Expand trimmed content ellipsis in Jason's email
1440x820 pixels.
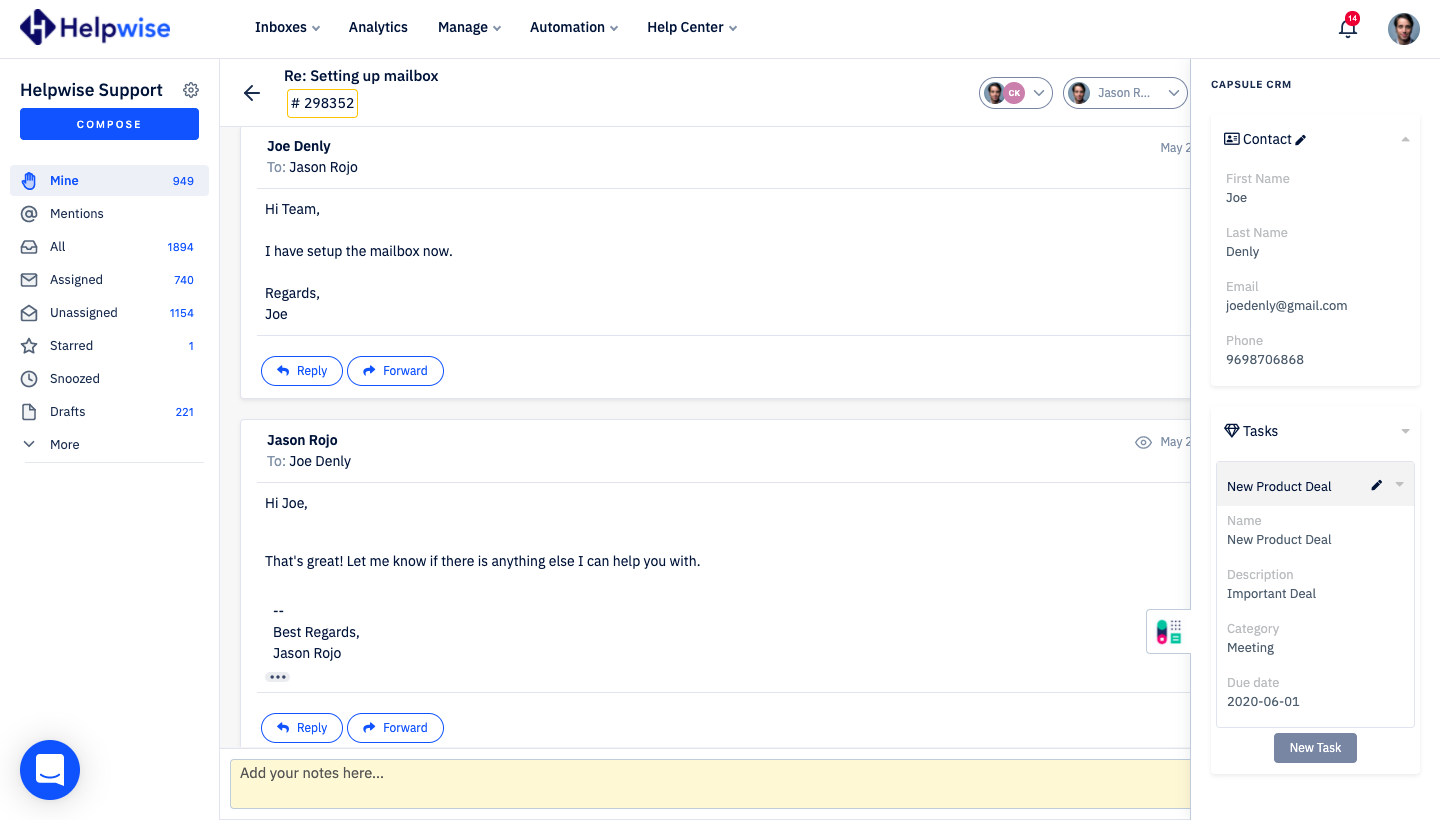(x=277, y=677)
